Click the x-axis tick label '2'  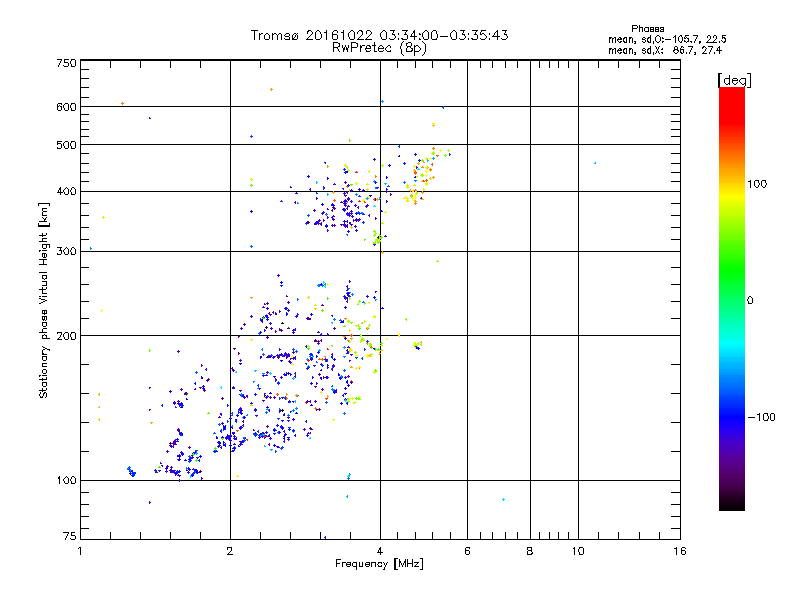pyautogui.click(x=230, y=551)
